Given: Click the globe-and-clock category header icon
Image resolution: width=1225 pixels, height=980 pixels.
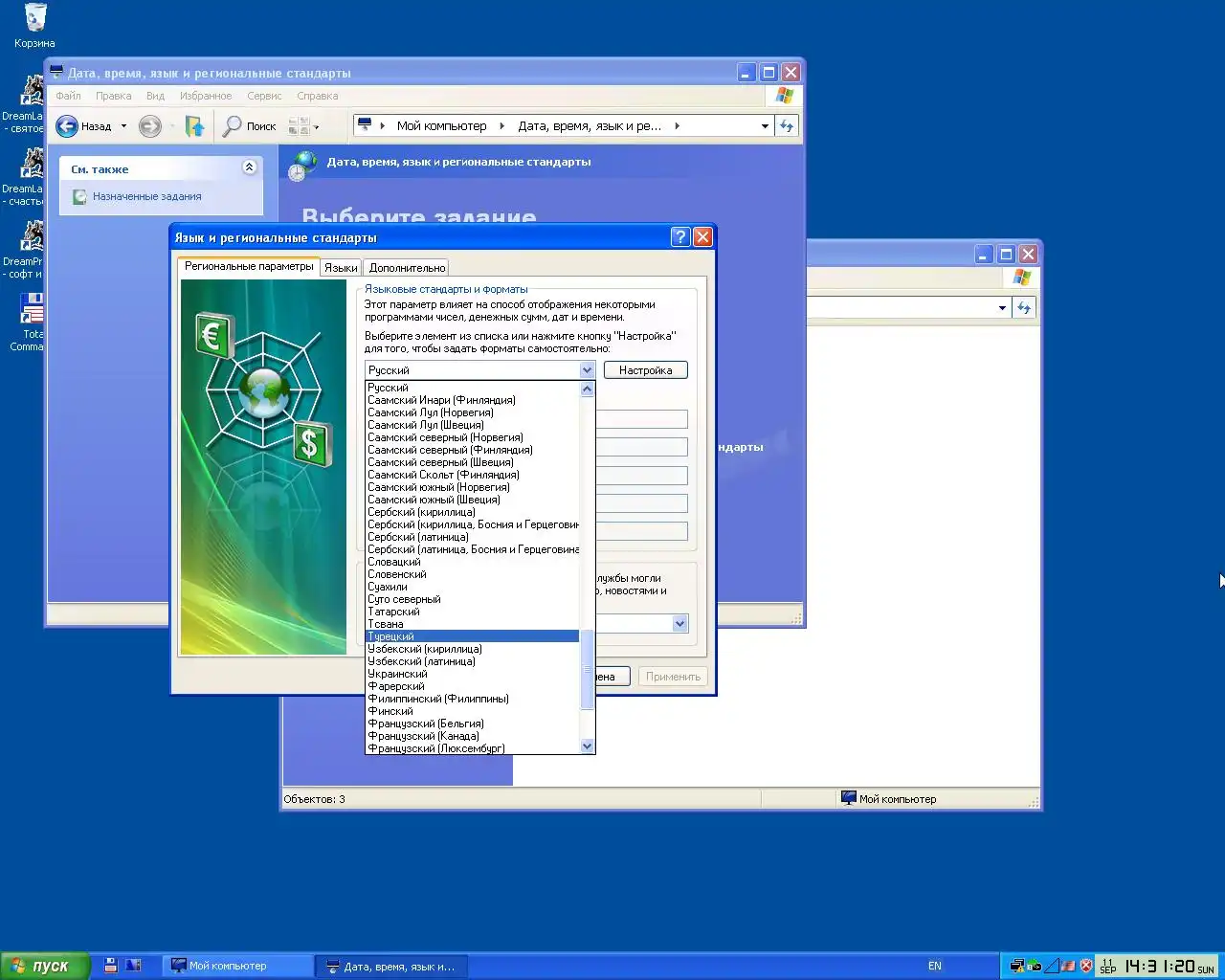Looking at the screenshot, I should click(x=302, y=166).
